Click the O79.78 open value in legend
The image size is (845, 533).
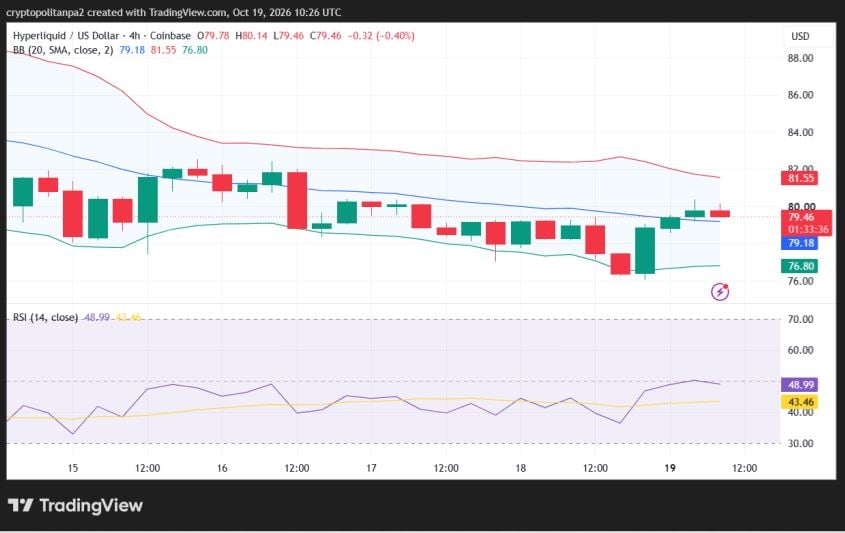coord(213,36)
